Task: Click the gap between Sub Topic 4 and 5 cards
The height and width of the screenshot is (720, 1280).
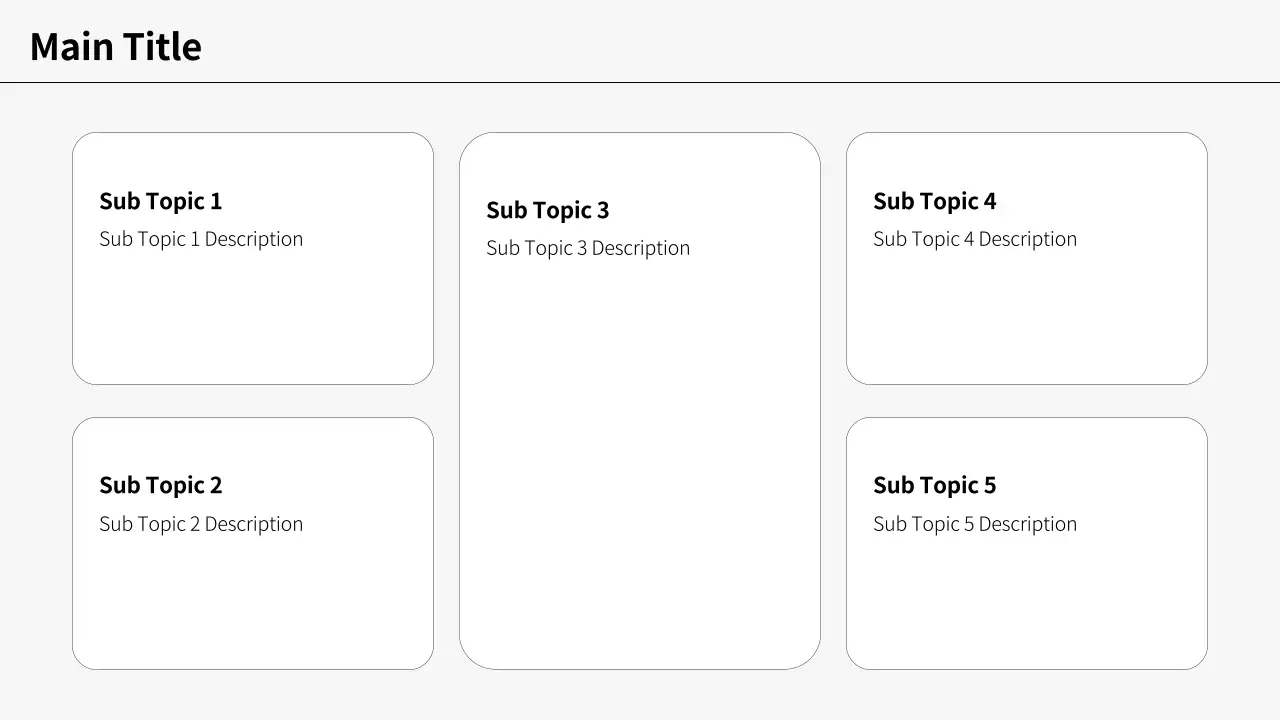Action: [x=1026, y=401]
